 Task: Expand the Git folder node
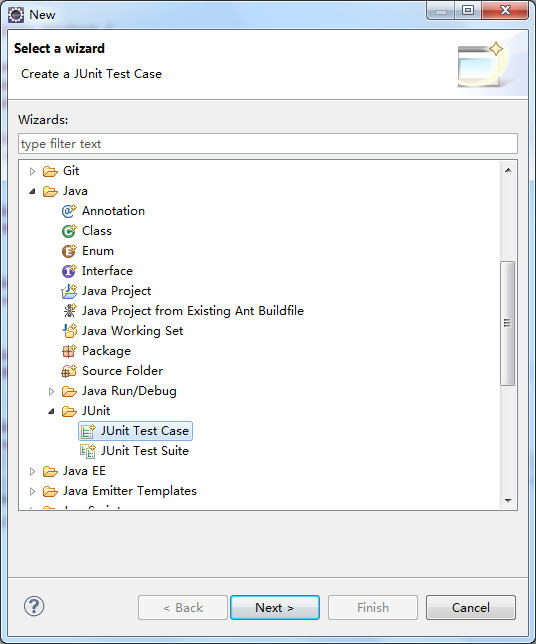coord(32,171)
